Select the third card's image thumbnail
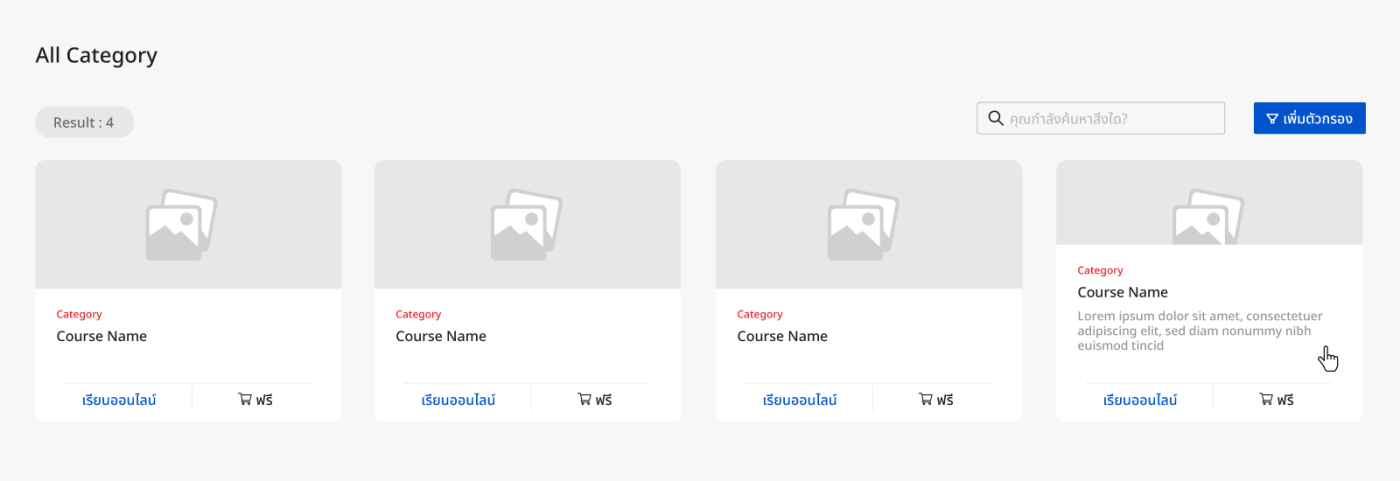1400x481 pixels. [863, 225]
